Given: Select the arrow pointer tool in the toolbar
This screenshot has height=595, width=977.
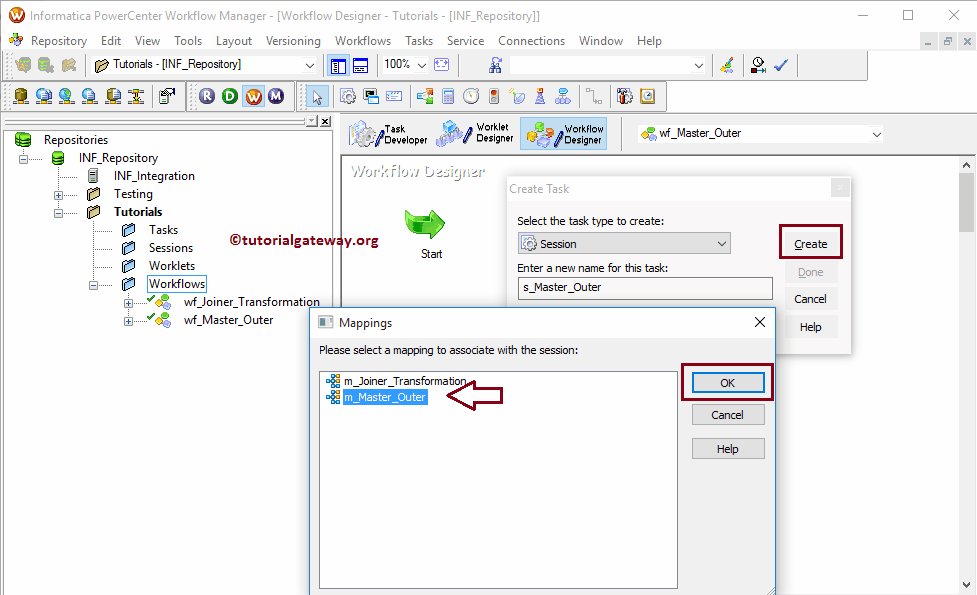Looking at the screenshot, I should [x=317, y=97].
